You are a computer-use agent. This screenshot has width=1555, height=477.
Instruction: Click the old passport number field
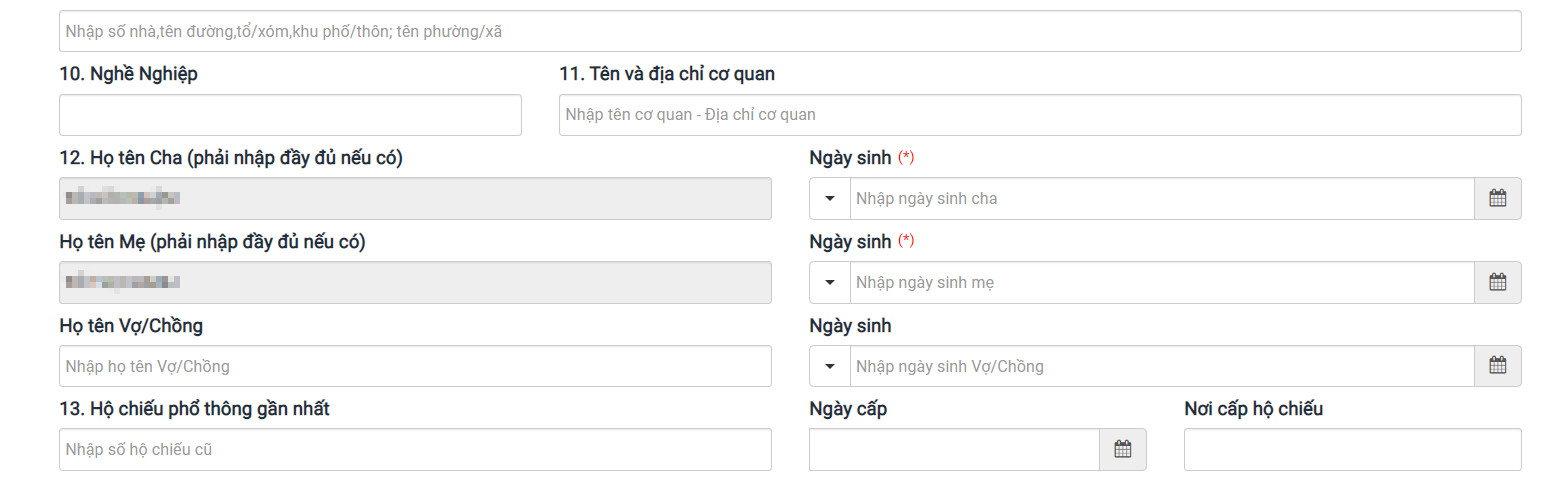click(x=415, y=449)
